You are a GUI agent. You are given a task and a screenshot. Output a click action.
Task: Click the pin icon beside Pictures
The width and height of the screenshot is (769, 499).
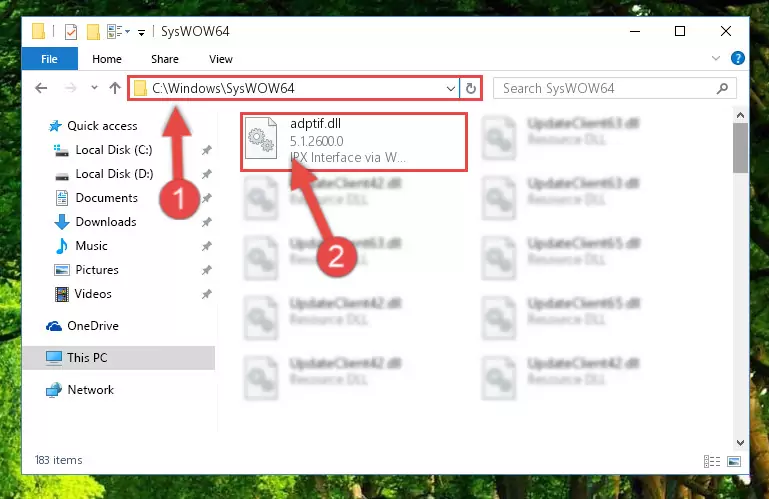pos(206,270)
